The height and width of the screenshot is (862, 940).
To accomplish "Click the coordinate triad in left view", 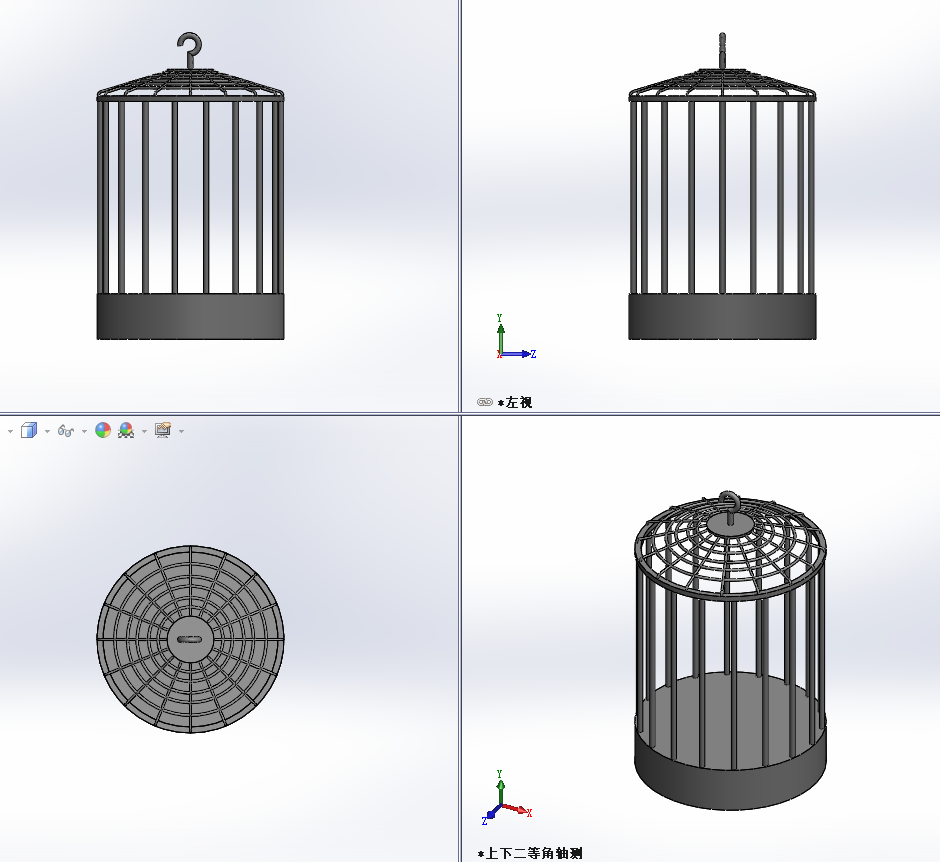I will pyautogui.click(x=515, y=337).
